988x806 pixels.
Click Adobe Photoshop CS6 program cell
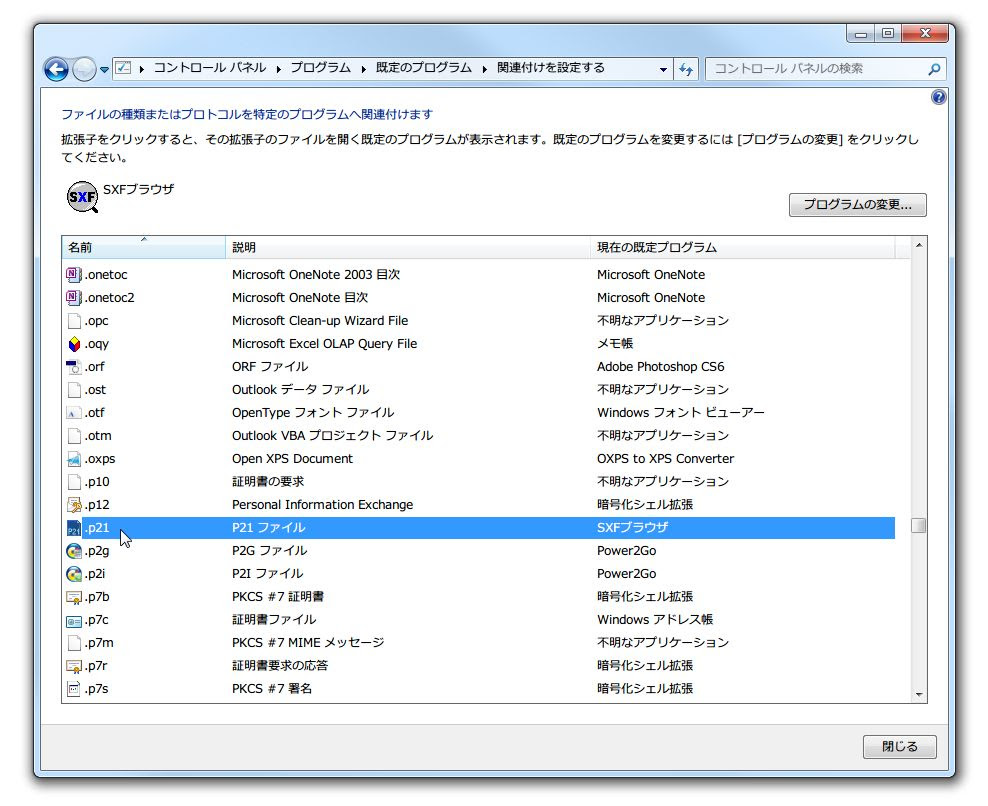pyautogui.click(x=660, y=367)
